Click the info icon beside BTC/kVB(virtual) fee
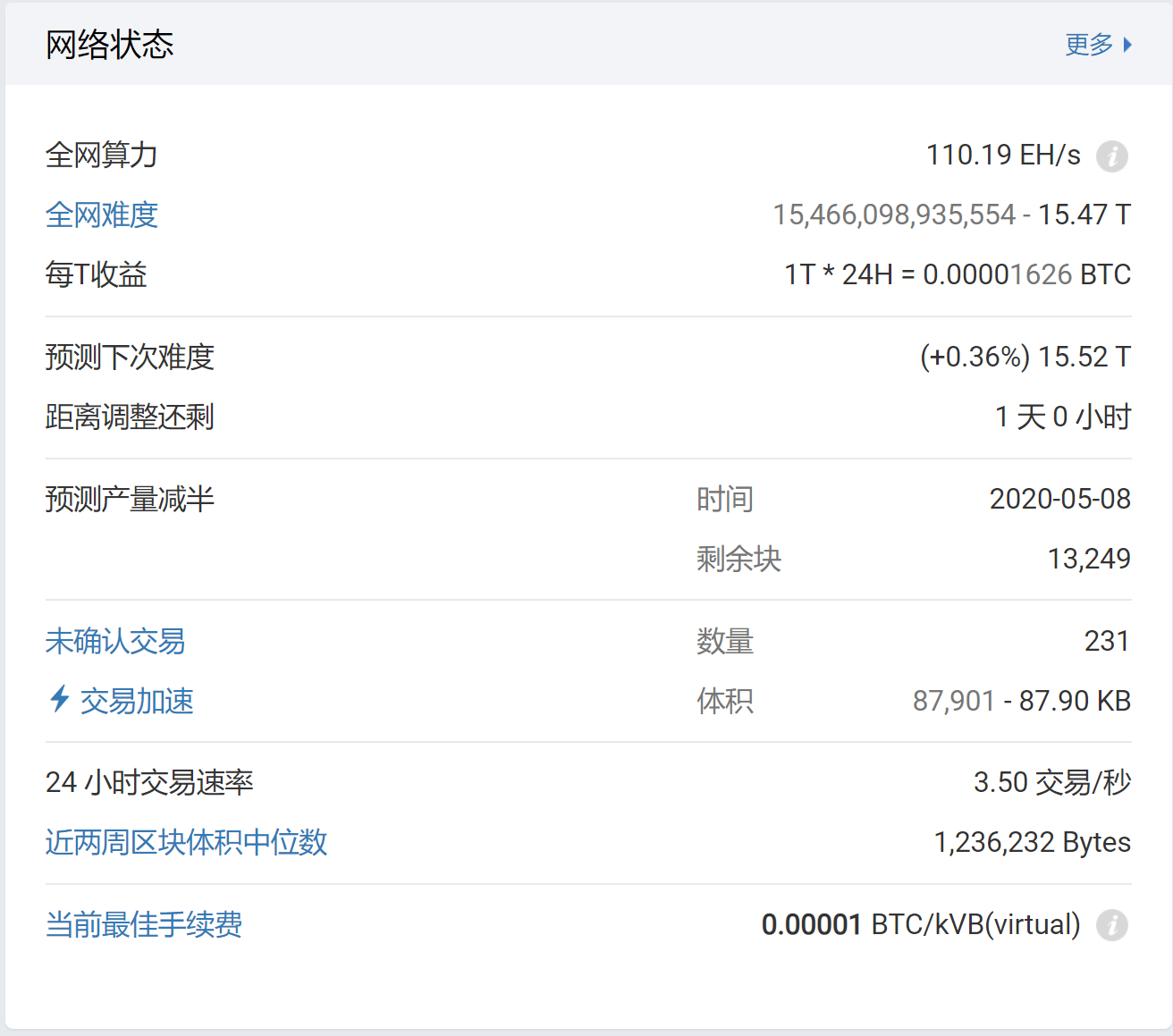Viewport: 1173px width, 1036px height. click(1112, 925)
